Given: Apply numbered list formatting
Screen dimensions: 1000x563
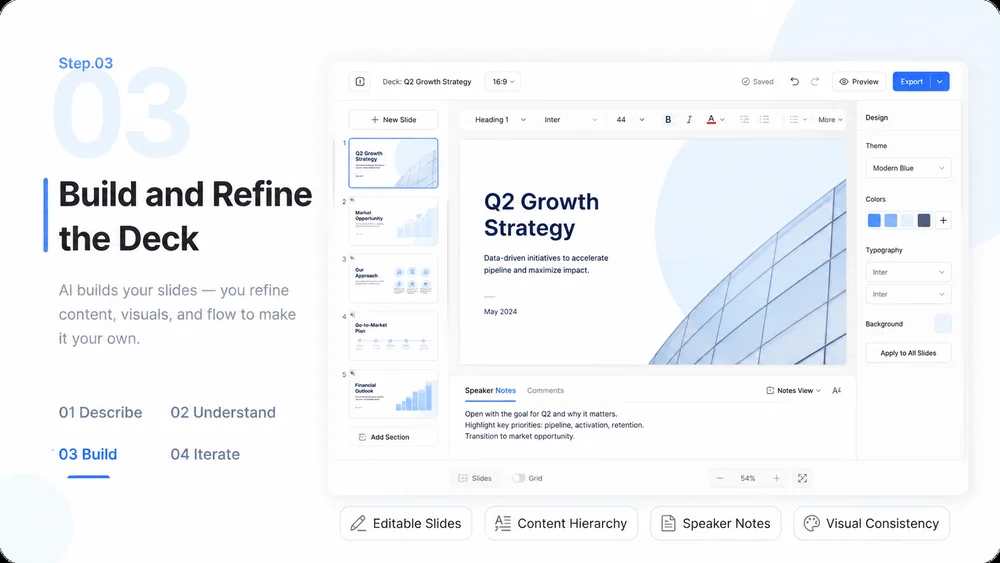Looking at the screenshot, I should (x=765, y=119).
